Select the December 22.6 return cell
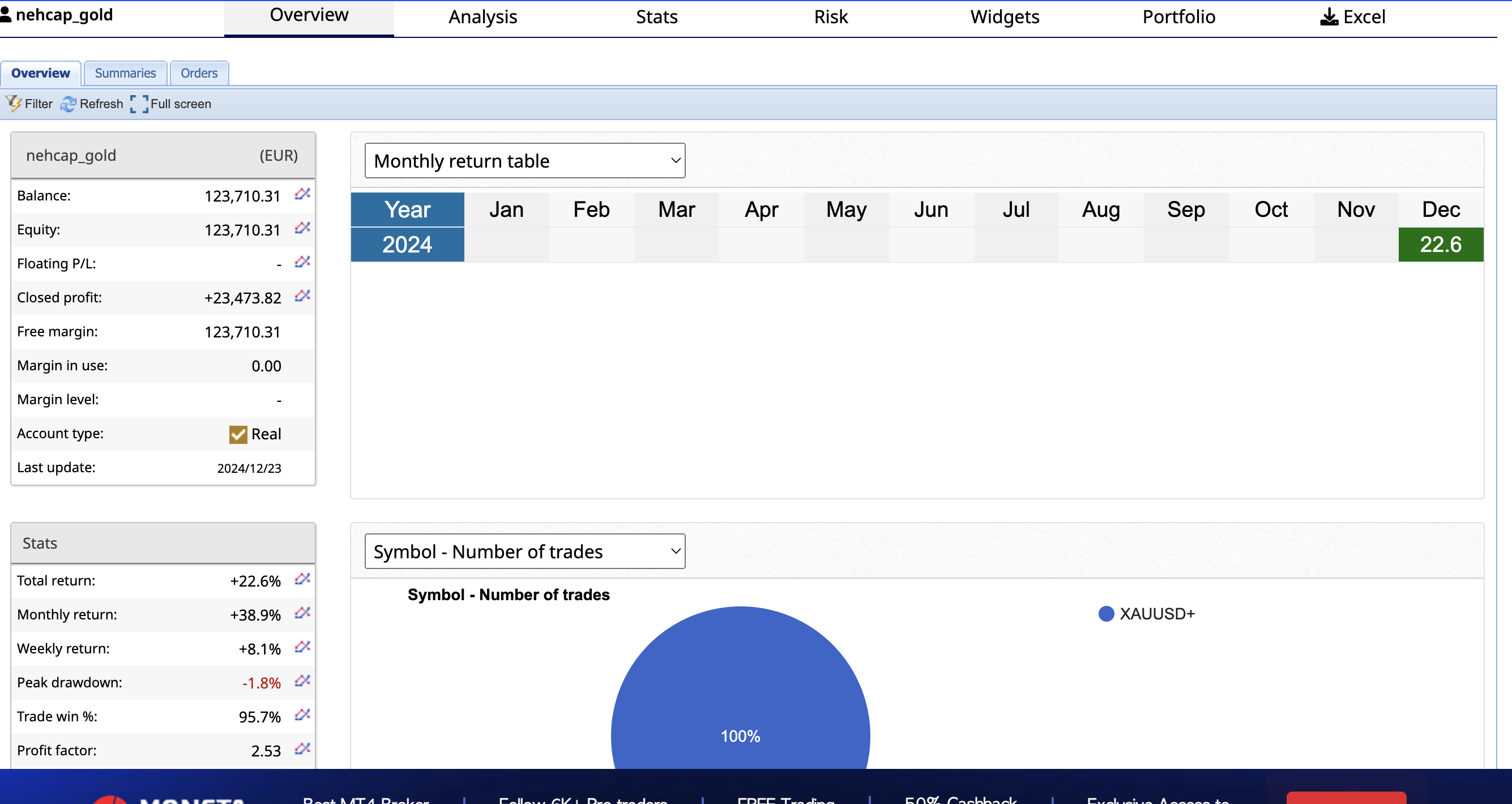 pyautogui.click(x=1440, y=245)
